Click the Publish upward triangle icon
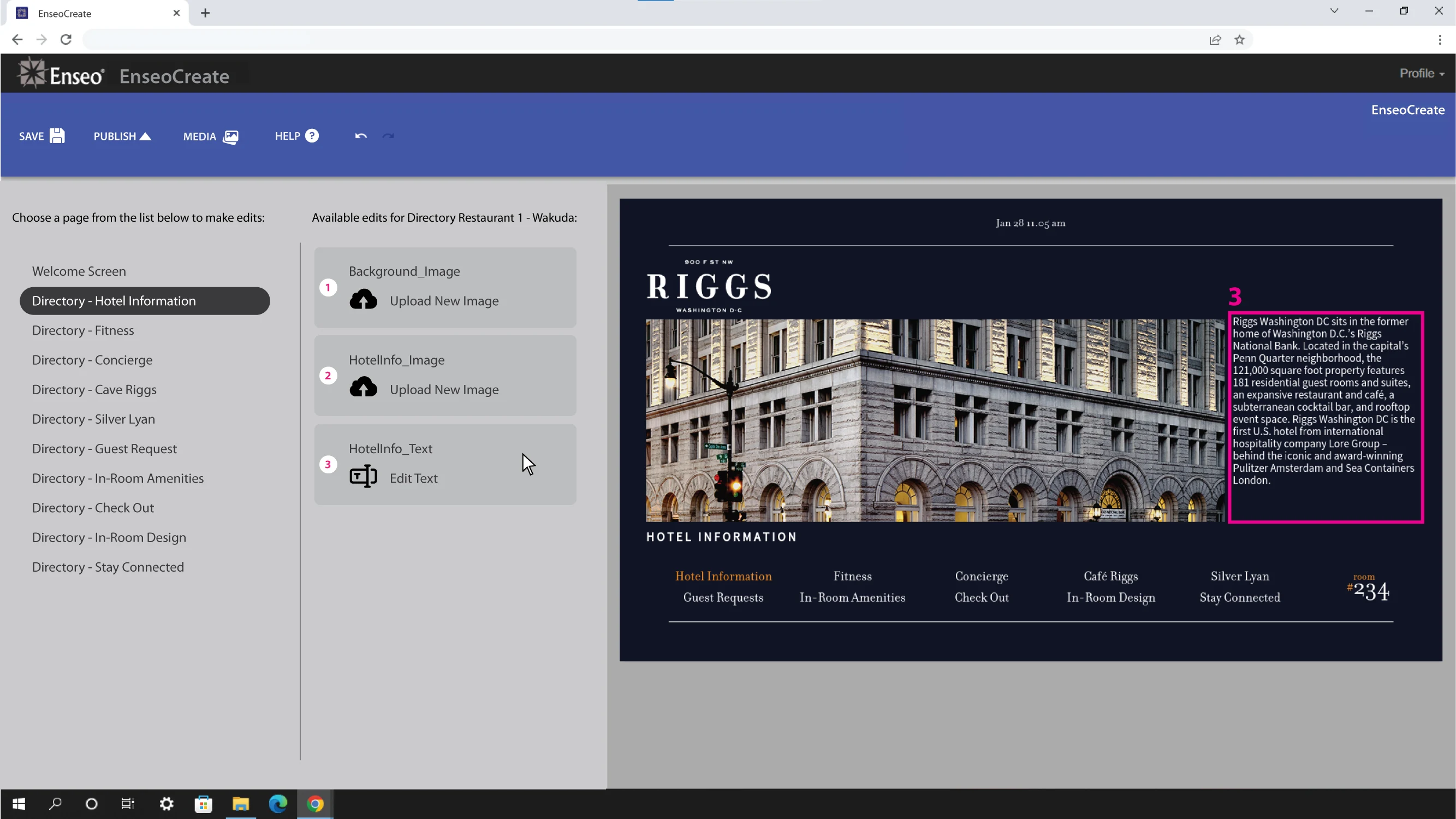This screenshot has height=819, width=1456. click(x=145, y=136)
